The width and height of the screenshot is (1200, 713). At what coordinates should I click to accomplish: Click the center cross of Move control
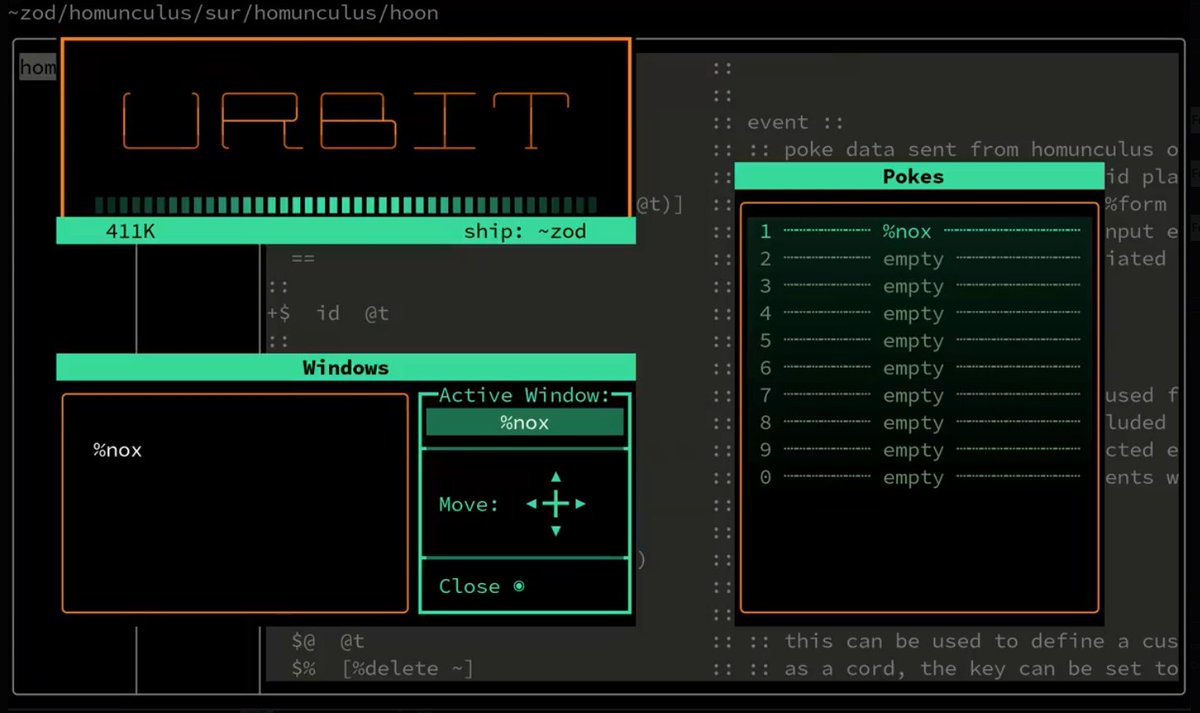point(556,504)
